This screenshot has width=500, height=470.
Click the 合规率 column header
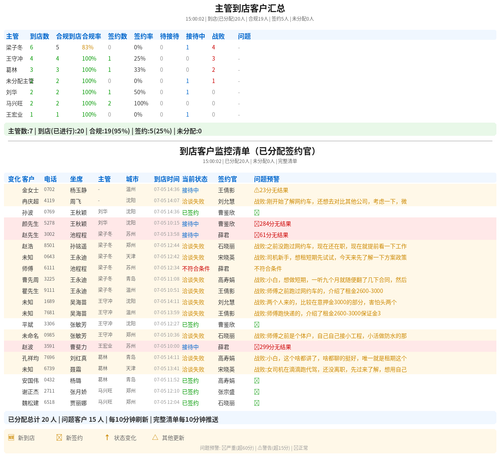coord(92,36)
